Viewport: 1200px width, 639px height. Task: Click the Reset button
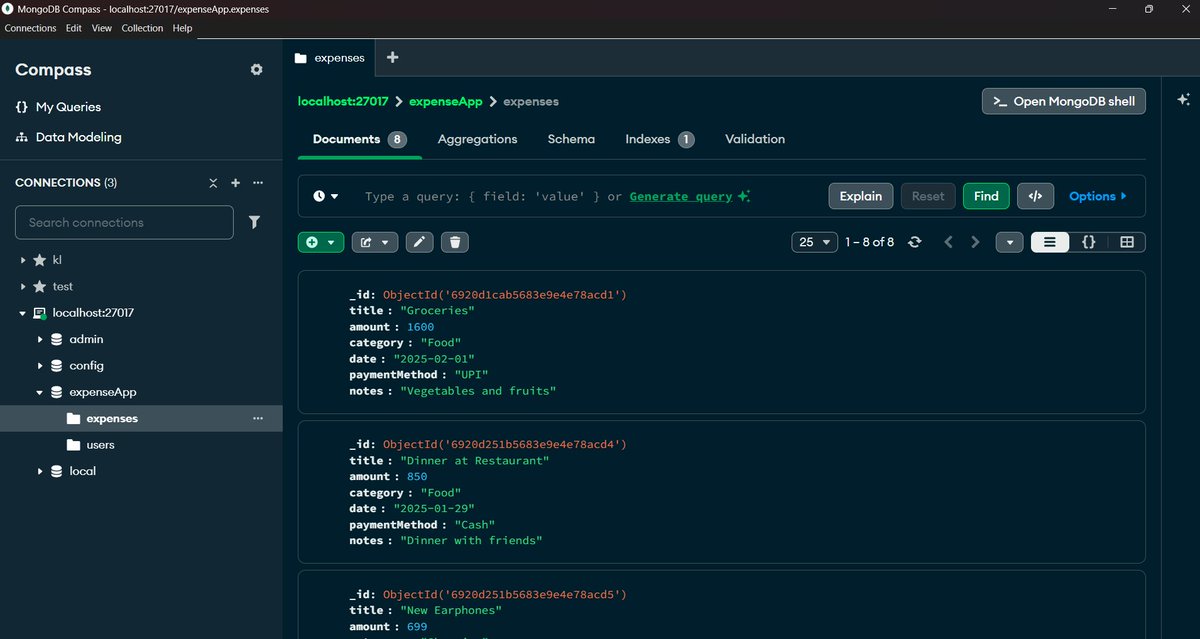click(928, 196)
